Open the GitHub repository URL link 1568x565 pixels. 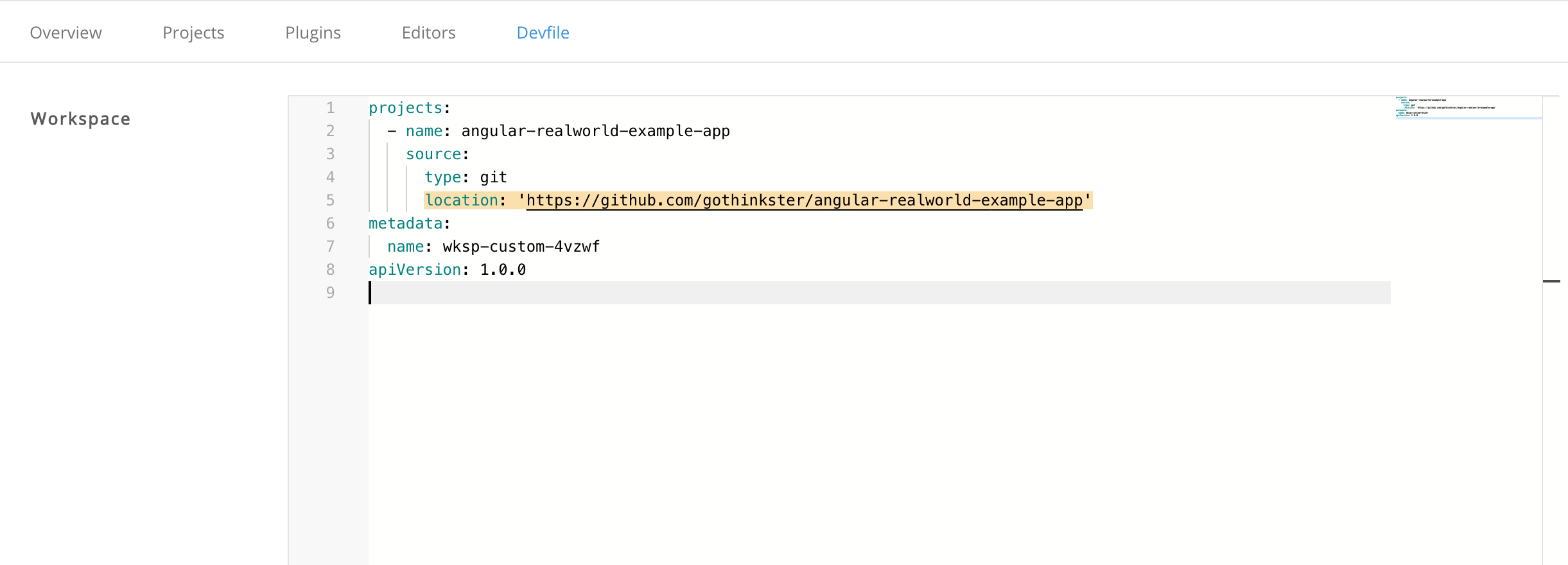(805, 200)
